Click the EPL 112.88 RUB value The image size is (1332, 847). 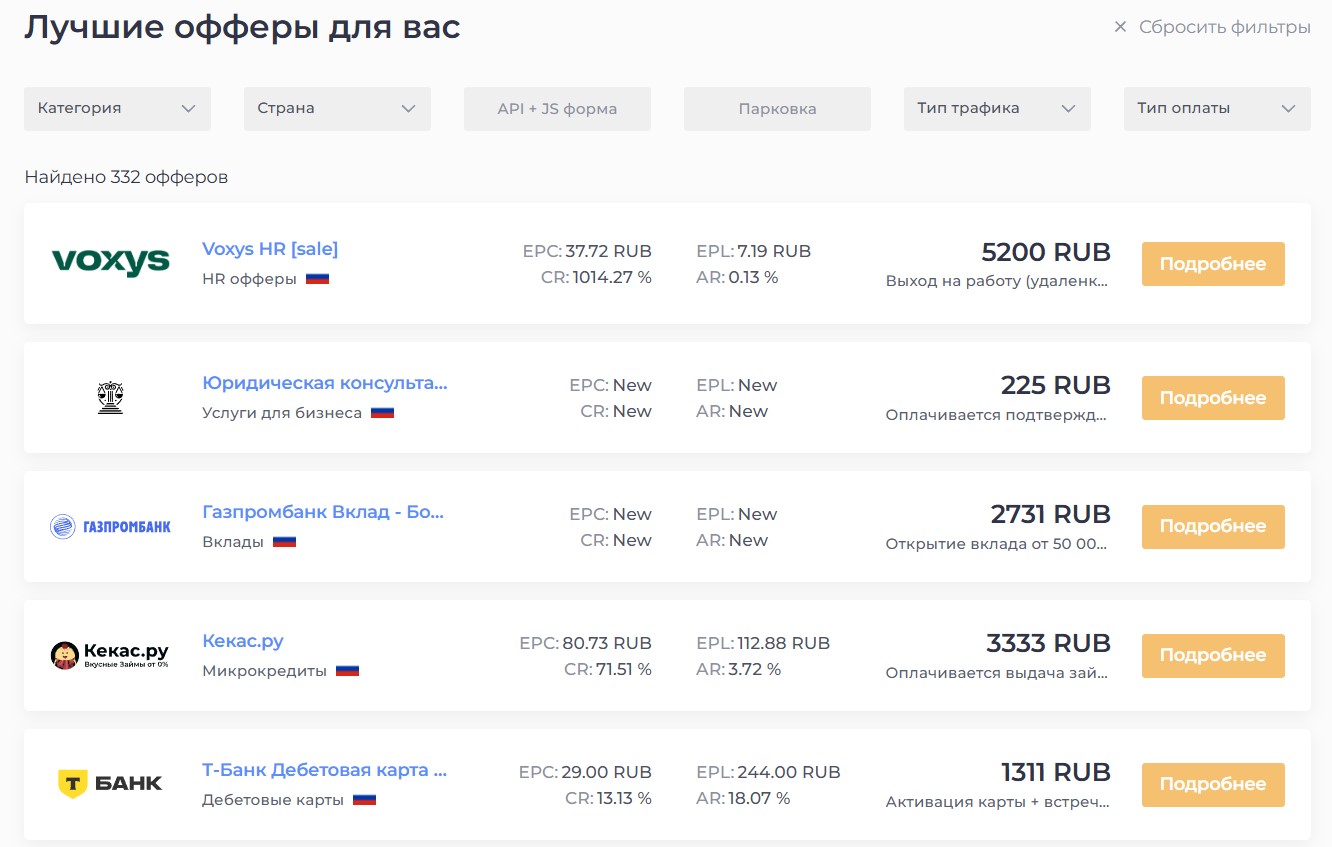pyautogui.click(x=783, y=643)
